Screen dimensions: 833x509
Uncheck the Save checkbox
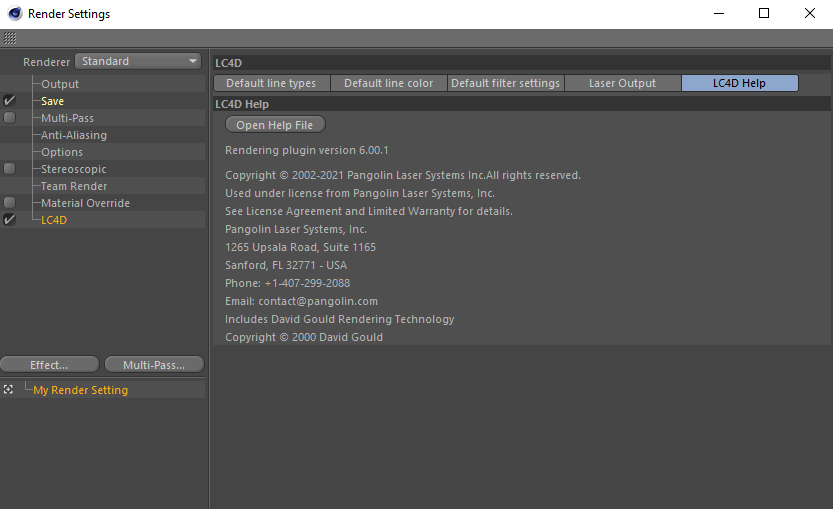point(10,101)
